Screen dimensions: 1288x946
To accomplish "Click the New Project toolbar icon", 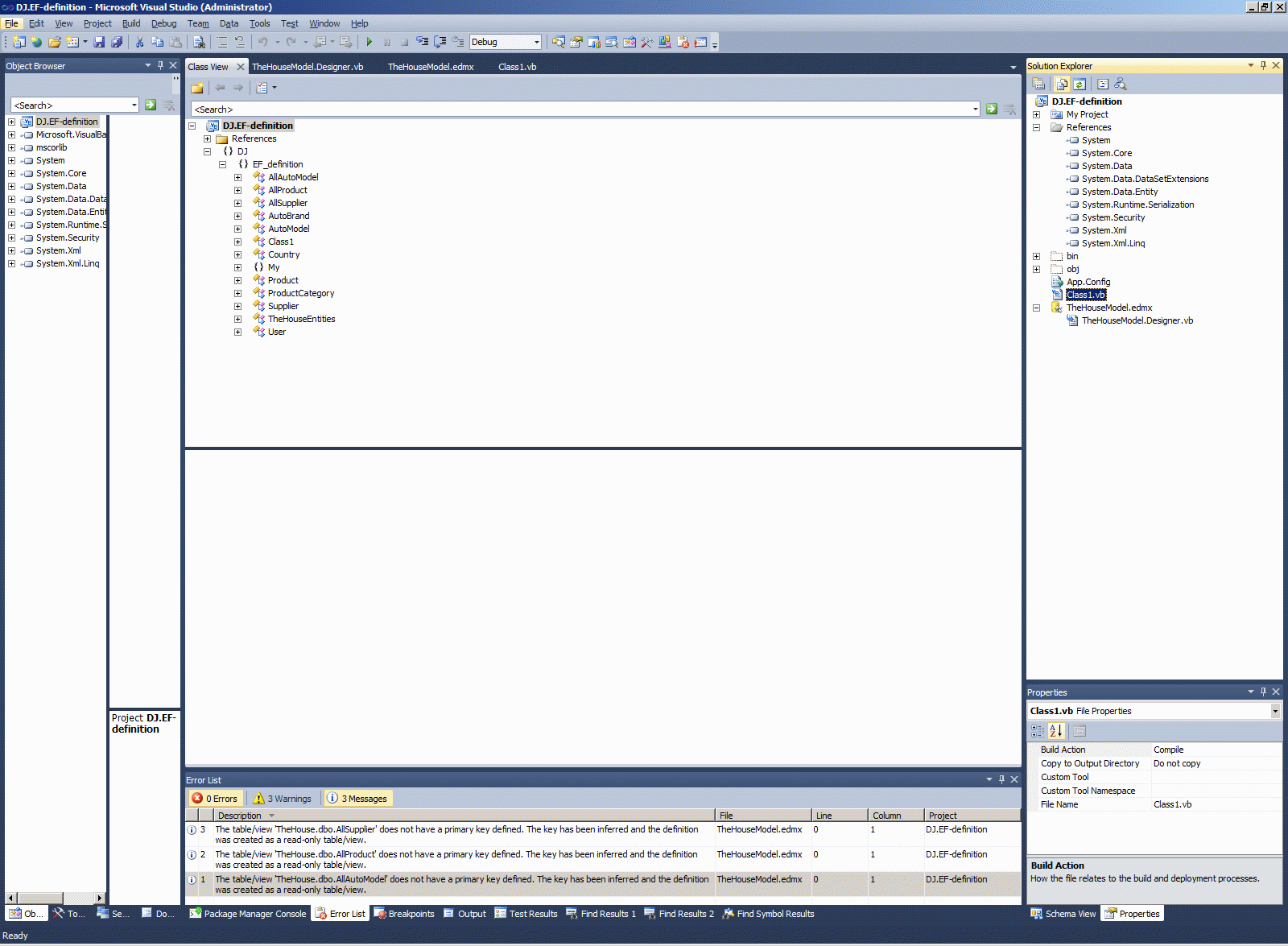I will click(19, 42).
